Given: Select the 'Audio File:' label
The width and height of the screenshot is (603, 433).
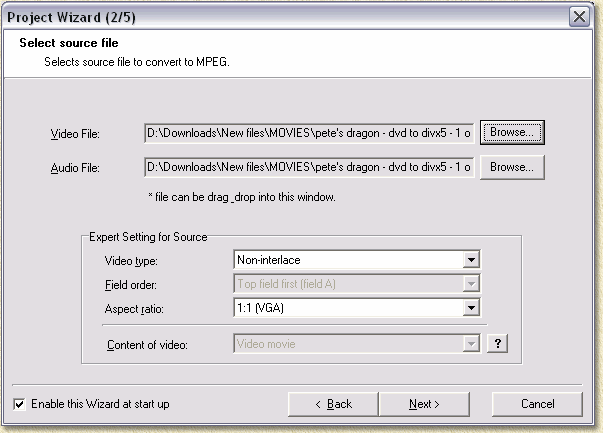Looking at the screenshot, I should pyautogui.click(x=75, y=168).
